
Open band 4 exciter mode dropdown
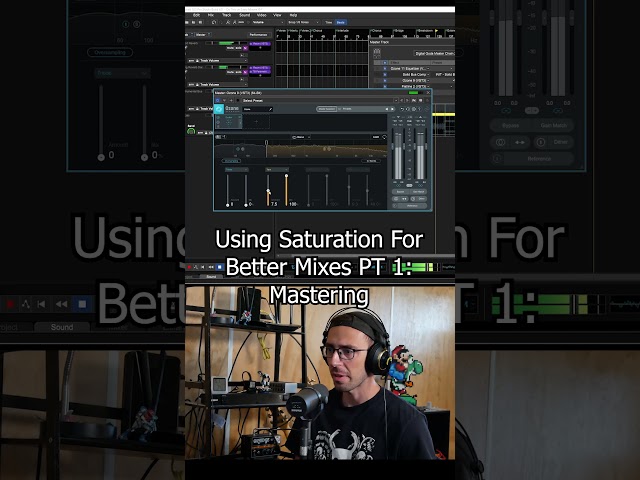point(358,169)
